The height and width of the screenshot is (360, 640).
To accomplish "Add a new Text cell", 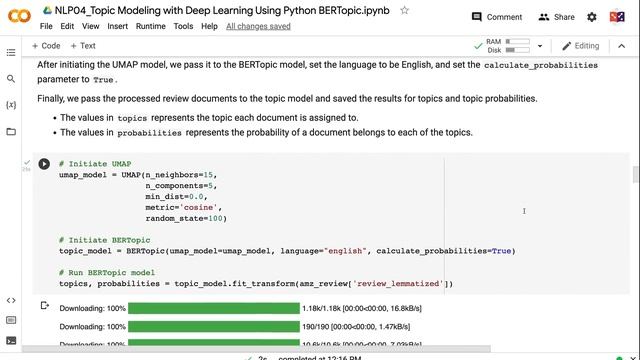I will 83,46.
